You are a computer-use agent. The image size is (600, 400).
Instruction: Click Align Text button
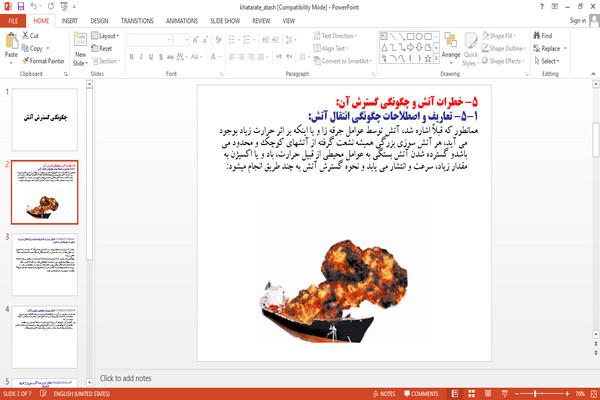[x=331, y=48]
